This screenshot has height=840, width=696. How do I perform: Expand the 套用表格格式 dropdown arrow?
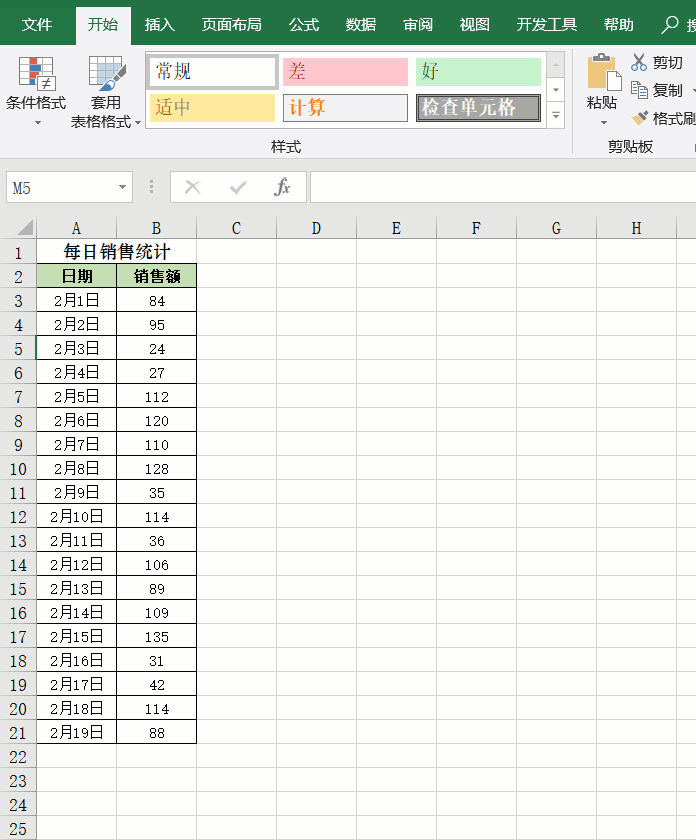click(x=138, y=123)
